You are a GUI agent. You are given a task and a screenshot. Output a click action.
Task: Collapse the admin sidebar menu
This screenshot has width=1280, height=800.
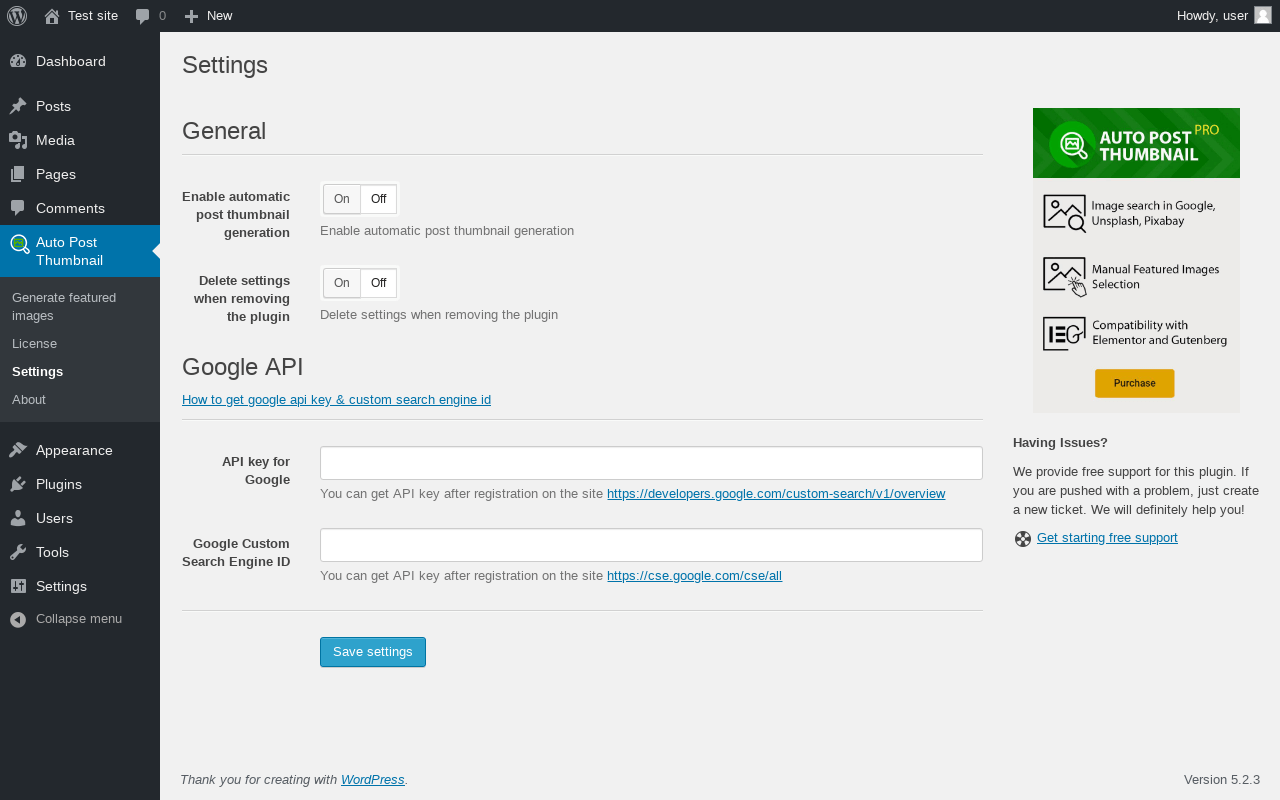tap(66, 619)
